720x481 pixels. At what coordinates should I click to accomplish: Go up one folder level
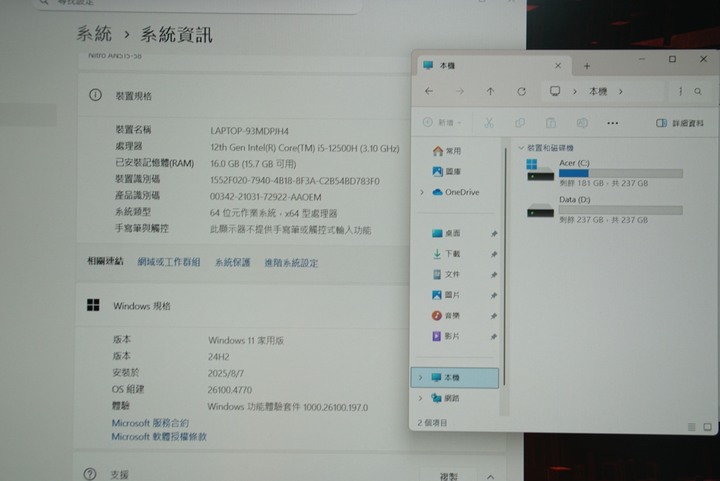point(490,91)
